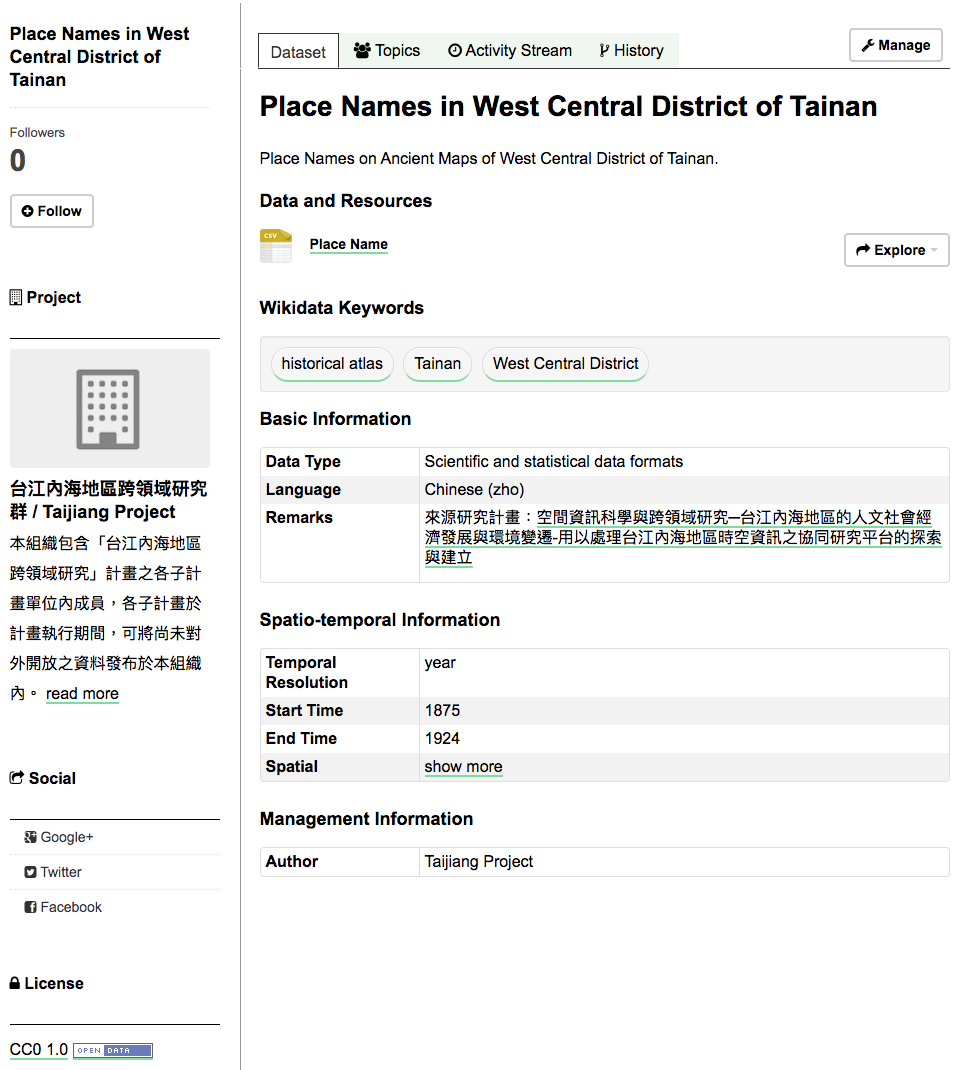This screenshot has width=962, height=1070.
Task: Click the clock icon on Activity Stream tab
Action: click(455, 50)
